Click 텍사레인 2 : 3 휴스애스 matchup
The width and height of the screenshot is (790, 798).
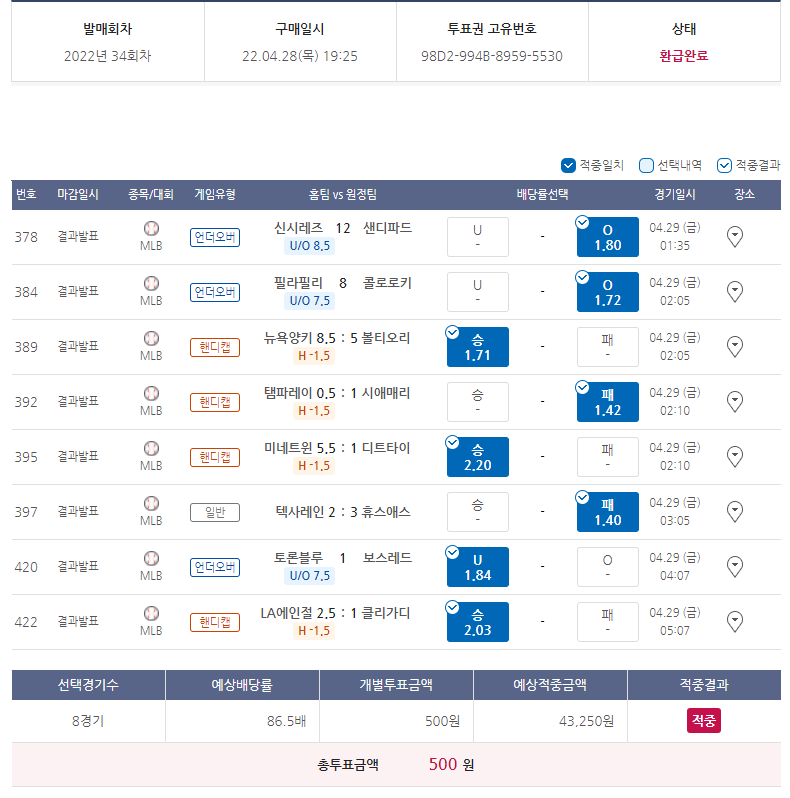[x=343, y=512]
